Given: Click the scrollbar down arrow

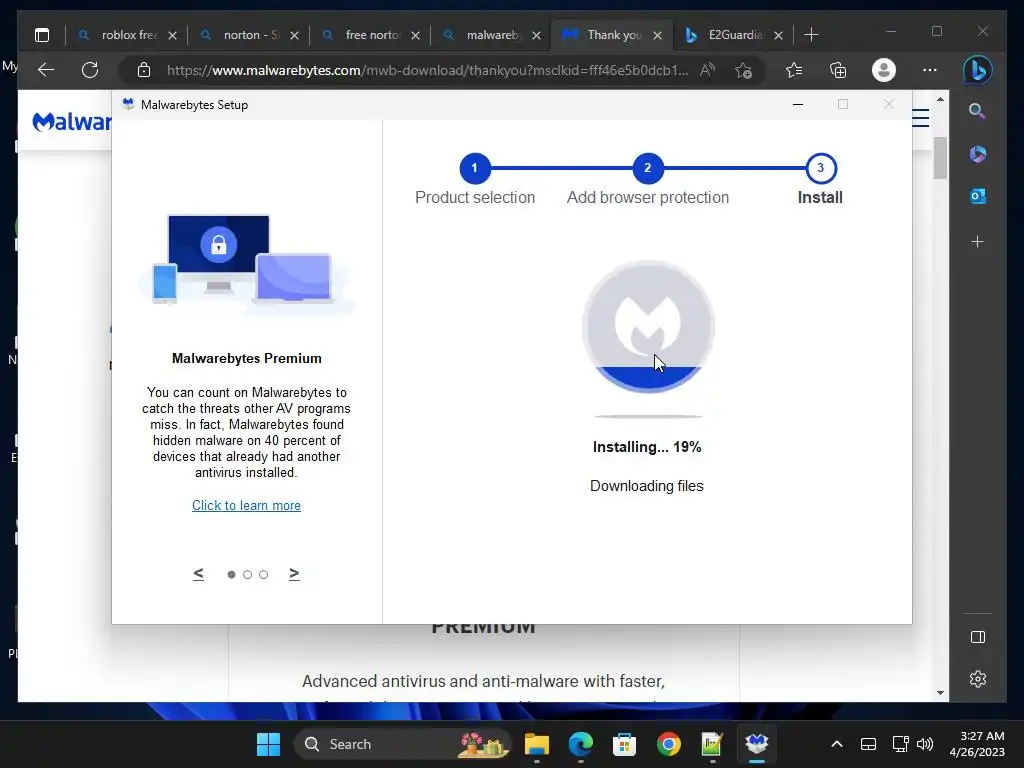Looking at the screenshot, I should [x=940, y=693].
